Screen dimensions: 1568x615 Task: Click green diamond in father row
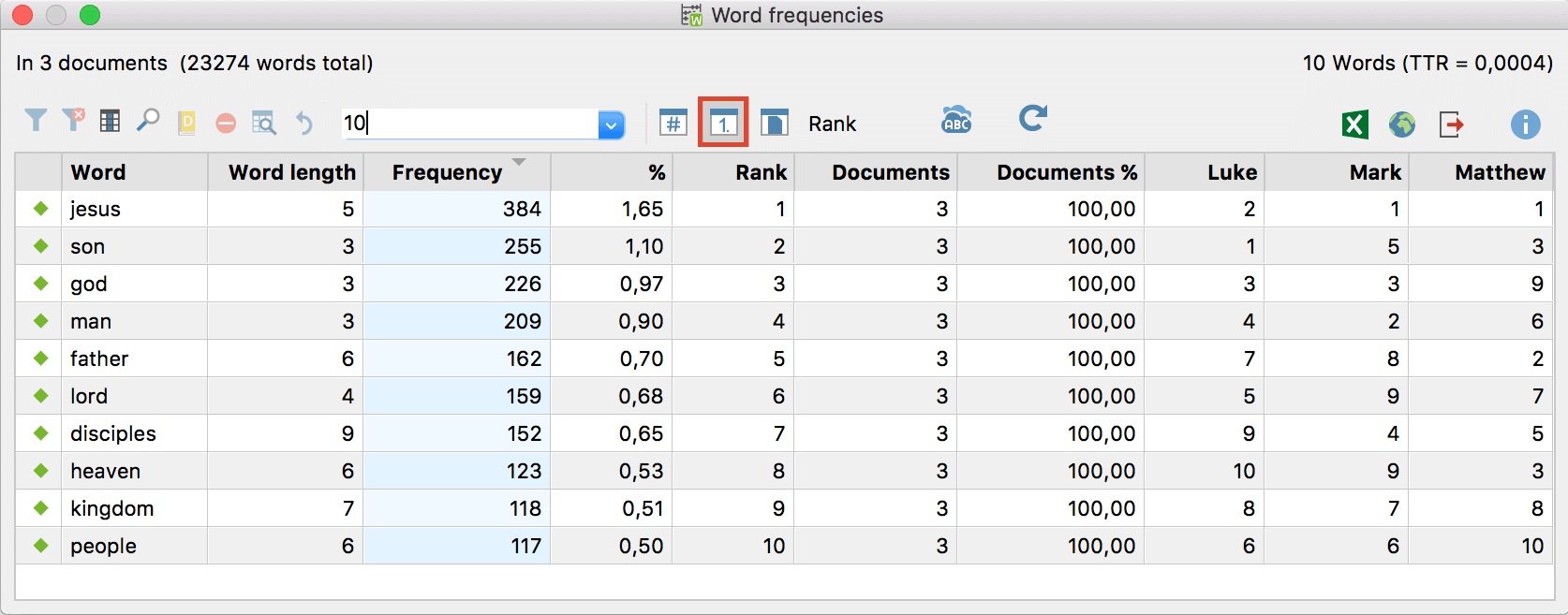pyautogui.click(x=40, y=359)
